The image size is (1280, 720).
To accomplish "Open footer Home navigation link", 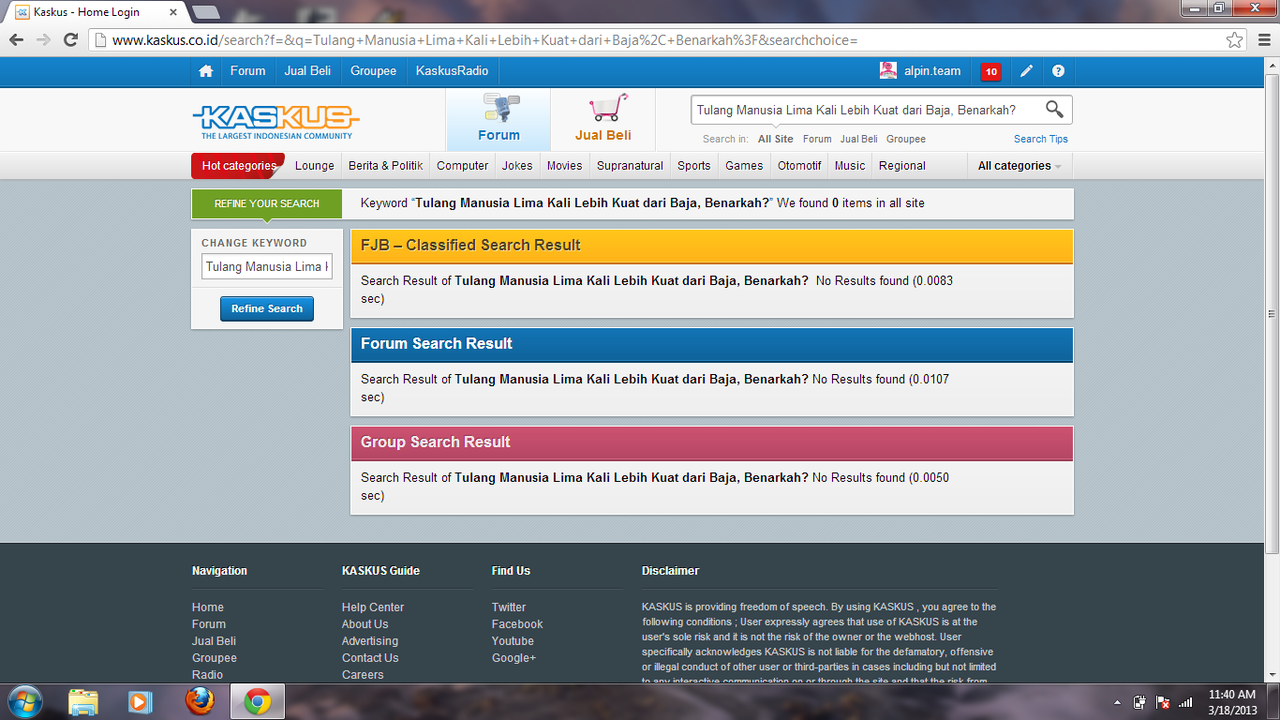I will [x=208, y=607].
